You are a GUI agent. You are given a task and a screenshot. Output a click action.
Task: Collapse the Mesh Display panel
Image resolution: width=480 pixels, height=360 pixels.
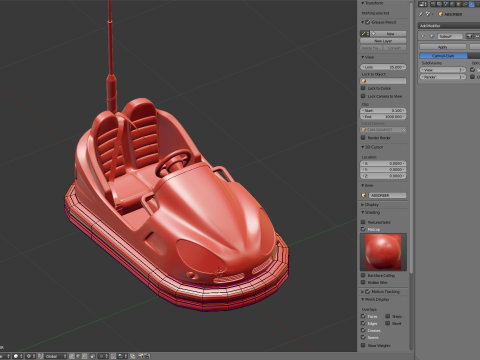(x=363, y=300)
